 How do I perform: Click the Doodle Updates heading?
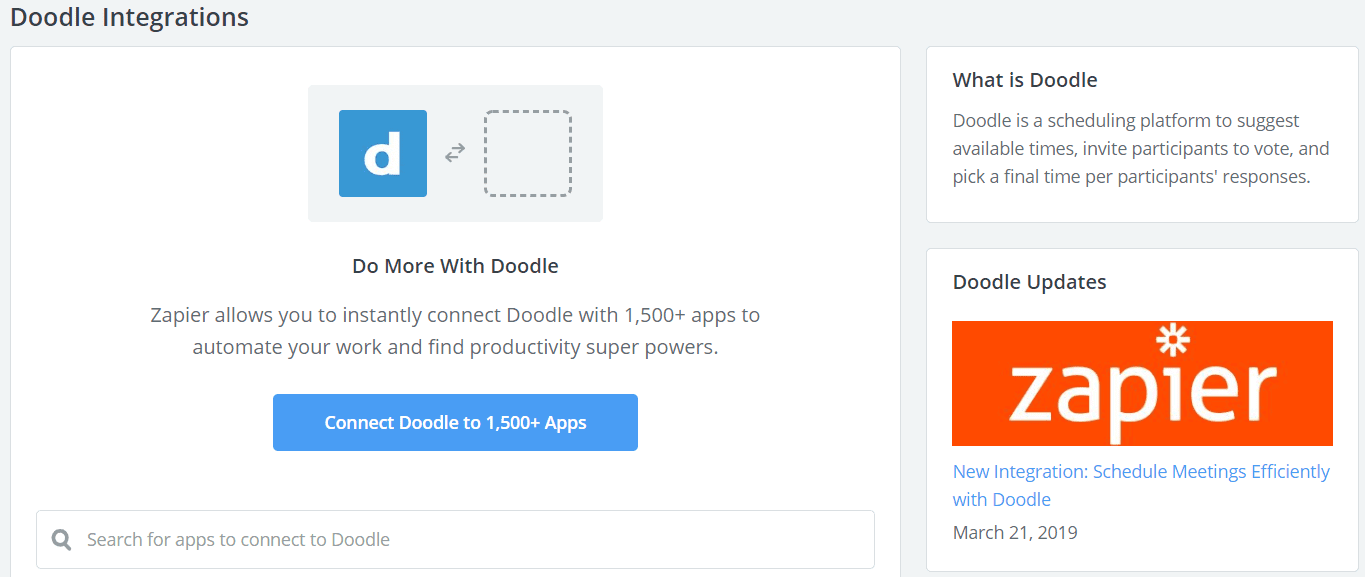[x=1030, y=282]
